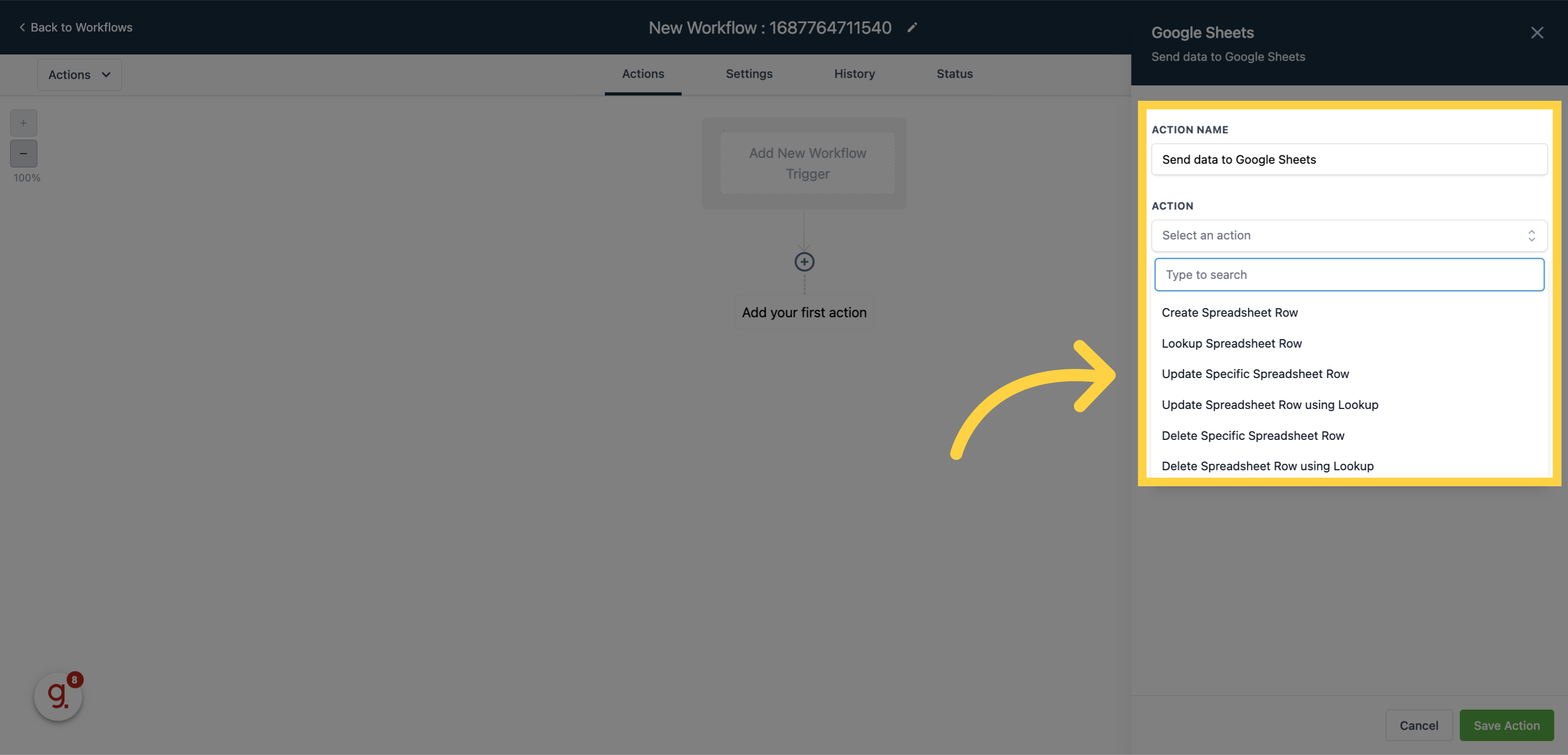Image resolution: width=1568 pixels, height=755 pixels.
Task: Click the Back to Workflows arrow icon
Action: (x=21, y=27)
